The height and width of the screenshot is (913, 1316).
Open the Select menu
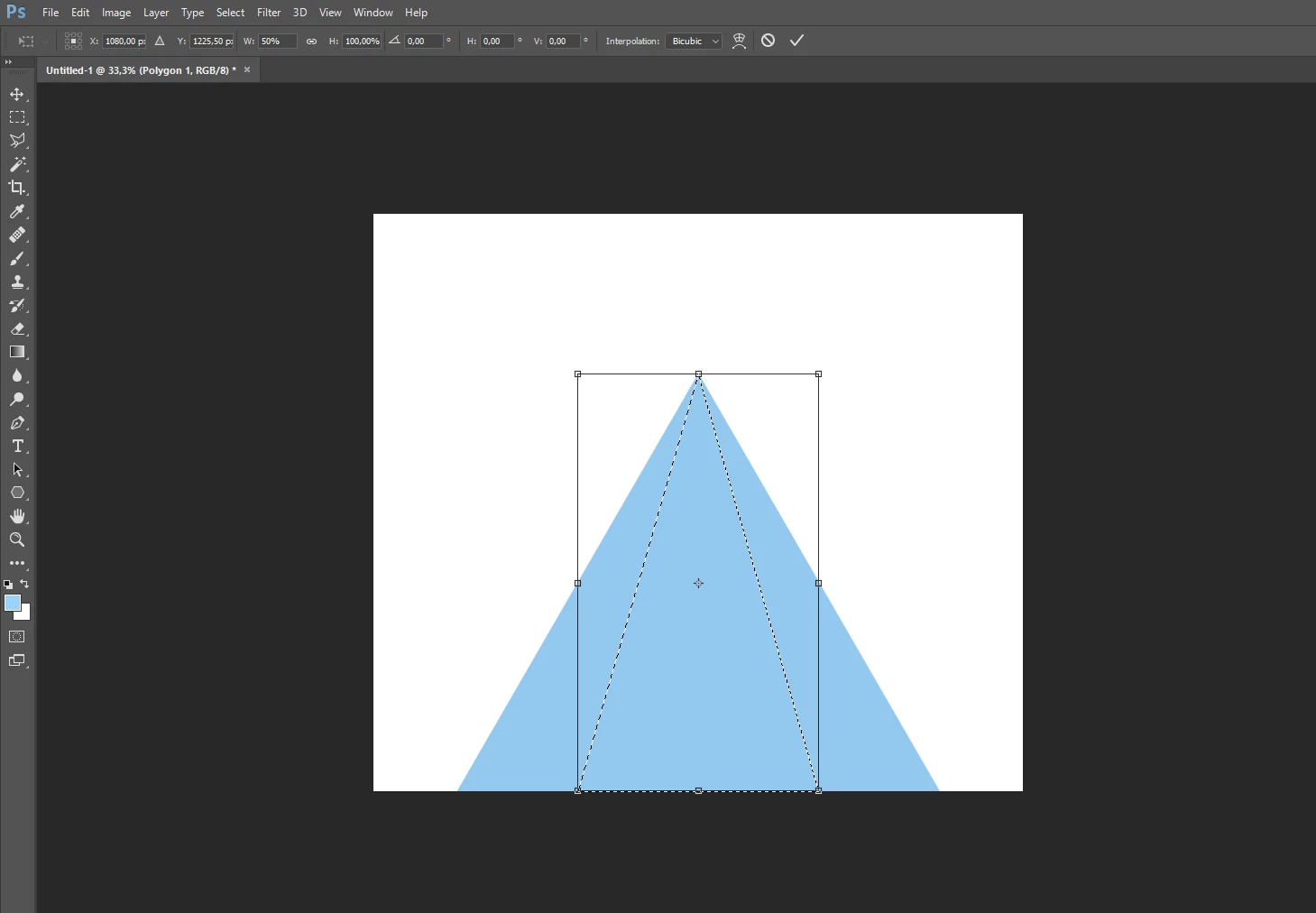click(230, 13)
